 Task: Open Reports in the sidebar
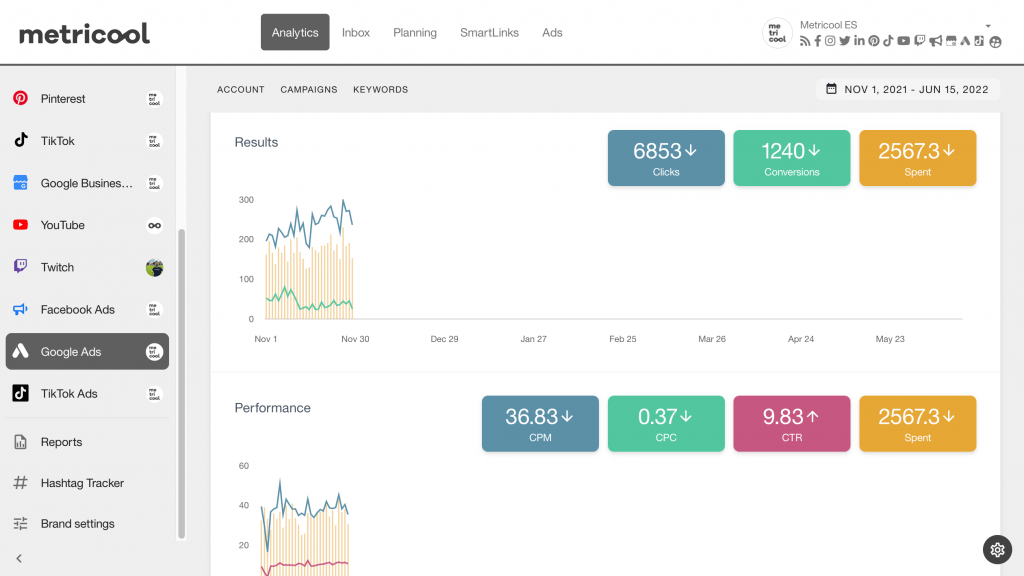[88, 442]
